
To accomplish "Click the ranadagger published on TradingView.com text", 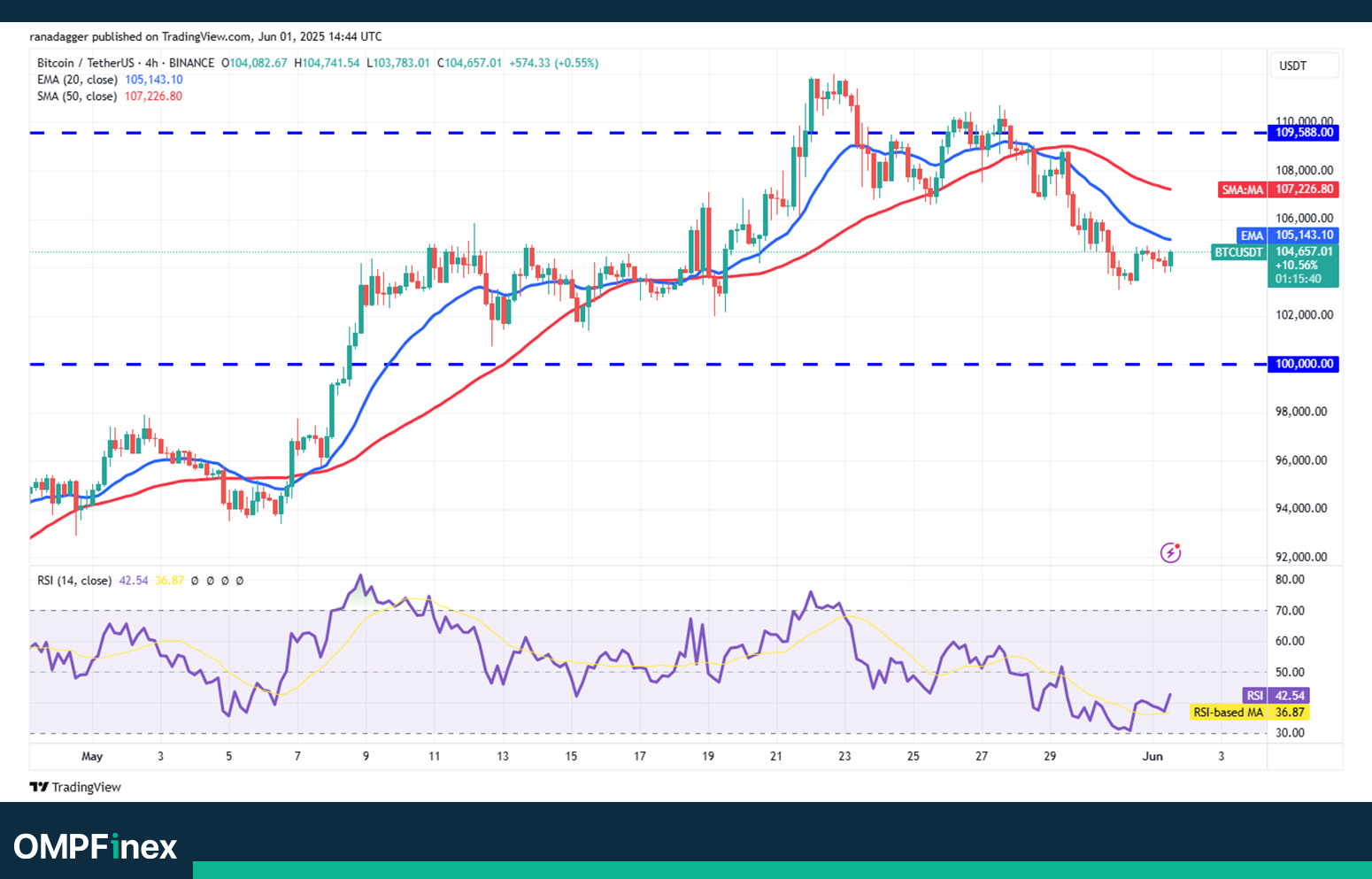I will pos(205,36).
